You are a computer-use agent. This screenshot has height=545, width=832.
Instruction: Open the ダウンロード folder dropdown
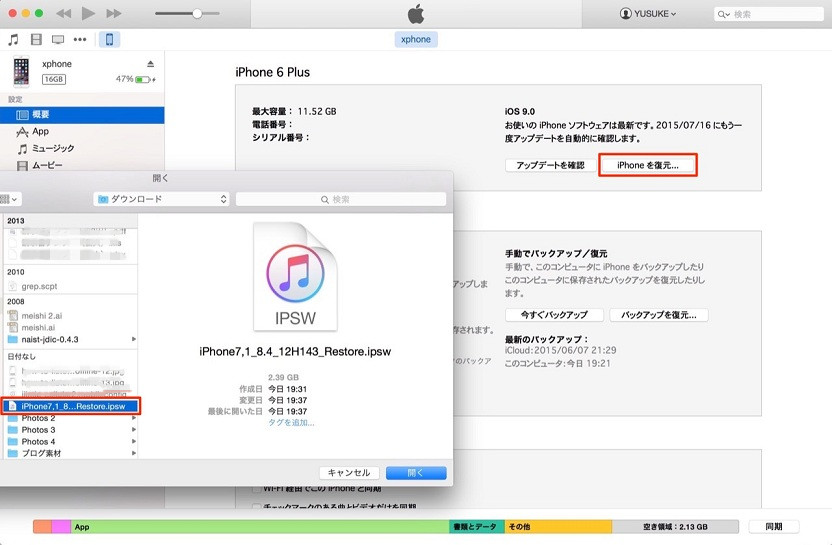161,199
